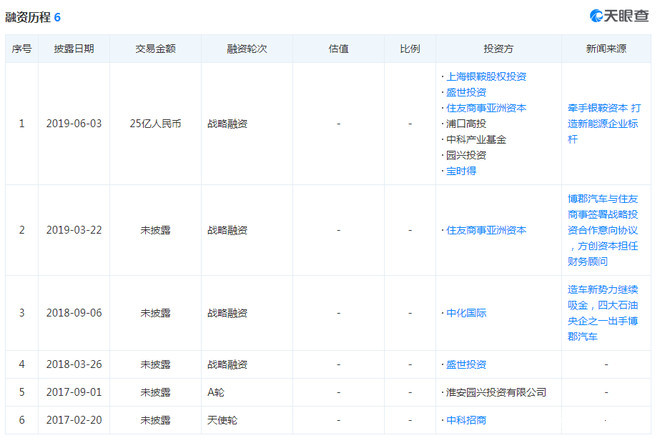Select date cell 2019-03-22
Screen dimensions: 660x443
pos(74,230)
